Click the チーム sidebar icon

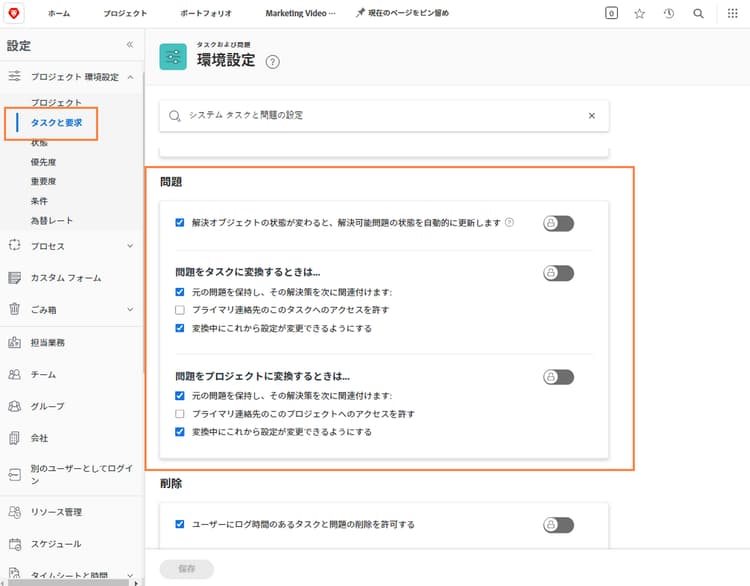click(15, 374)
